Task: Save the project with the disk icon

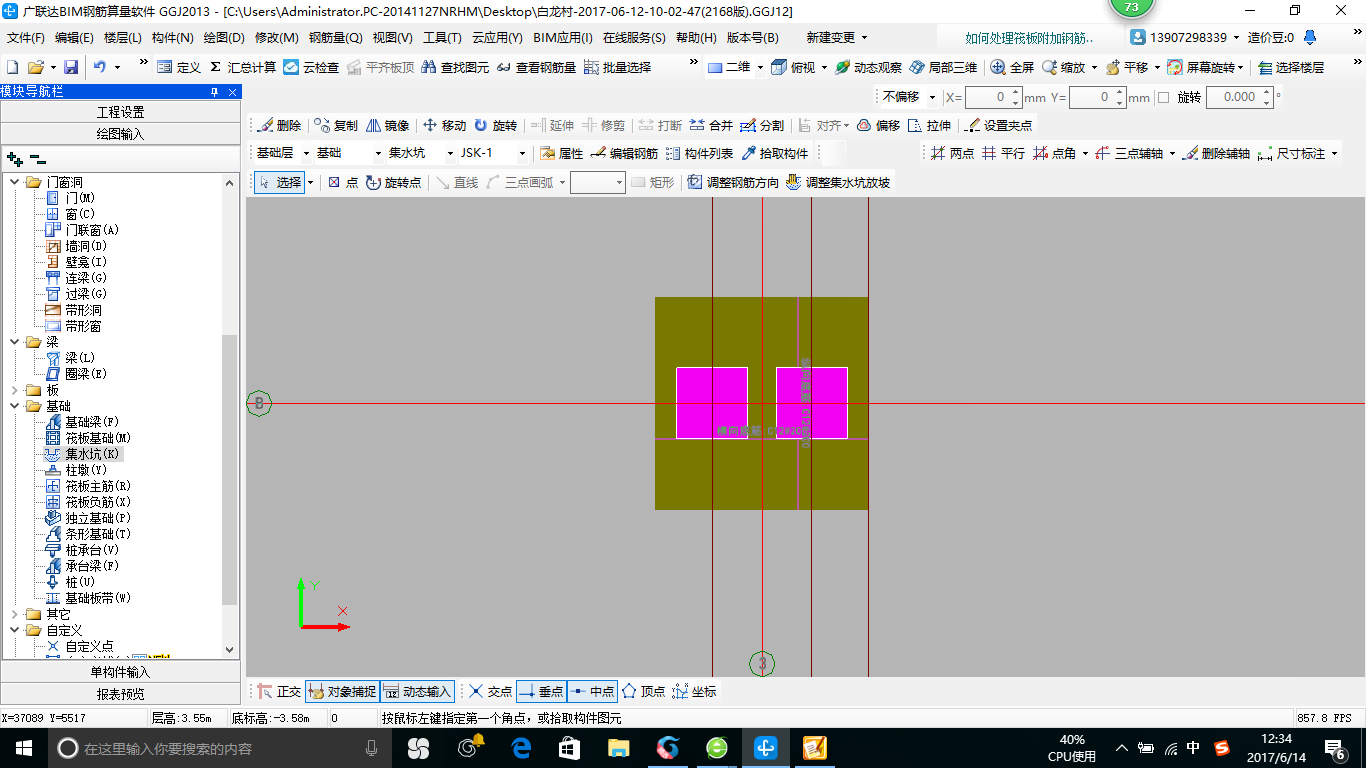Action: 71,67
